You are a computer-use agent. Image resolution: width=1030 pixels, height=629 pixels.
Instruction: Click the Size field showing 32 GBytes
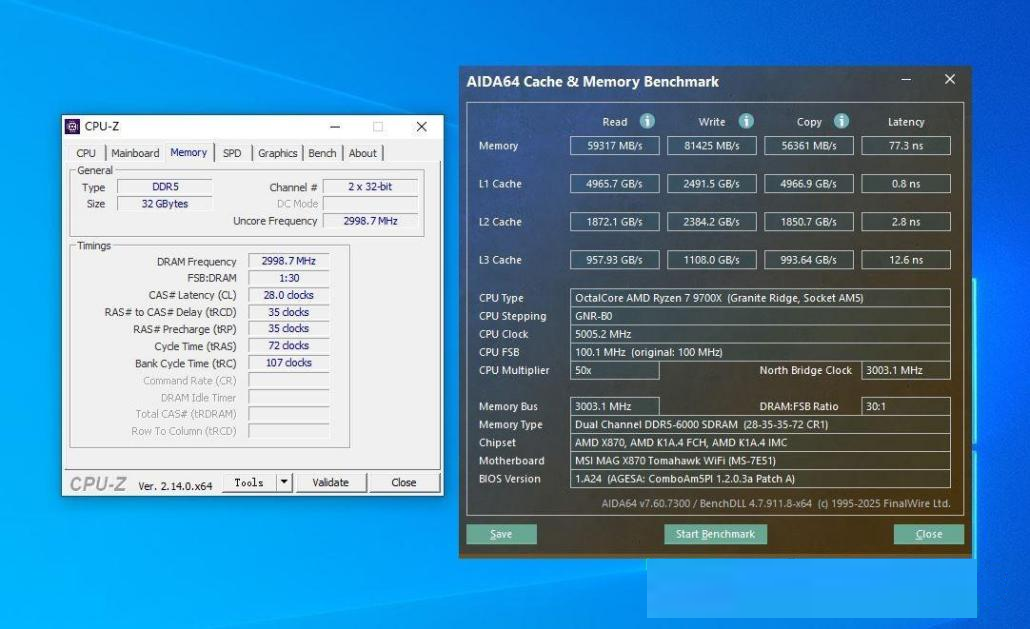click(165, 204)
